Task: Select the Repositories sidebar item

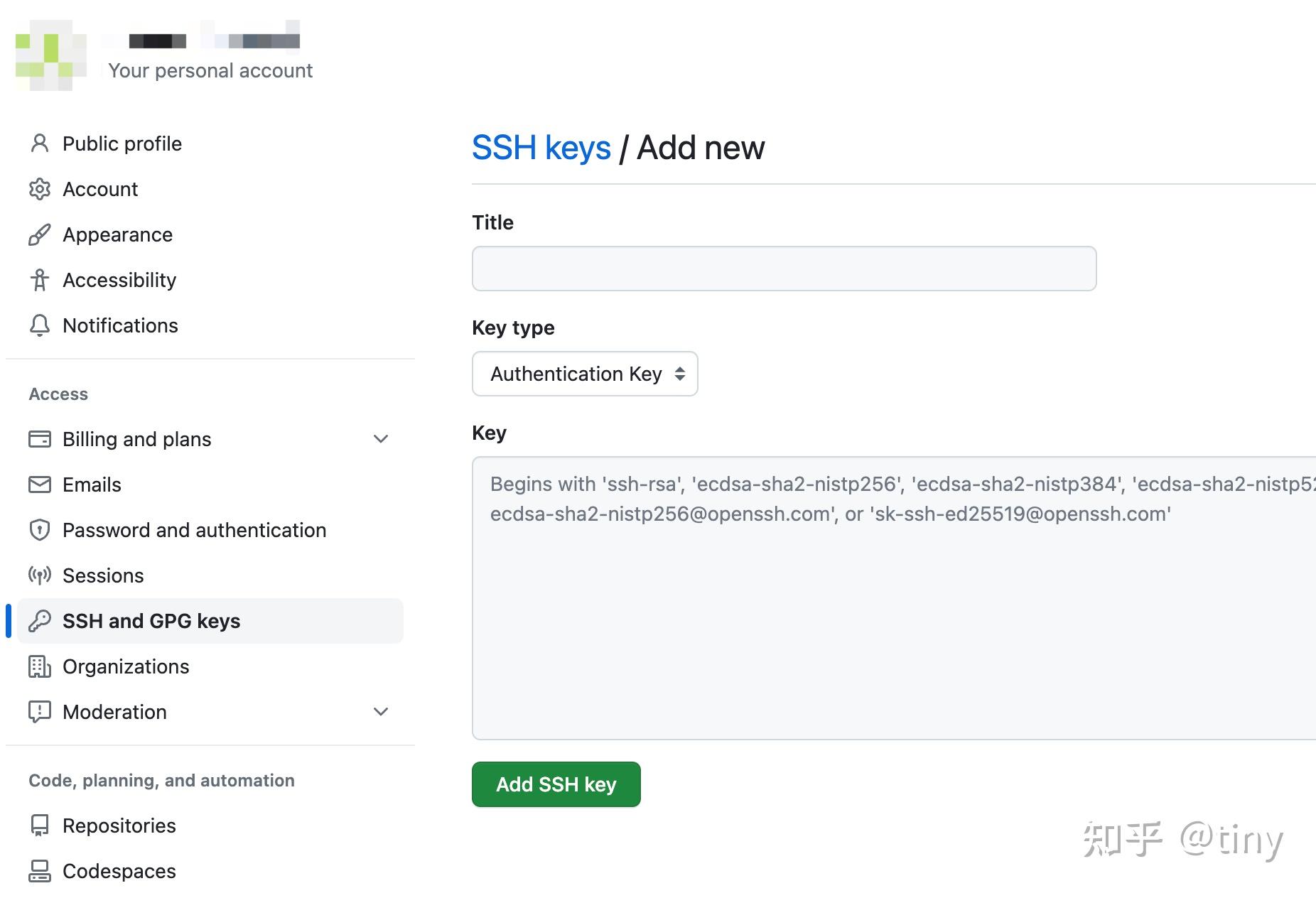Action: tap(119, 826)
